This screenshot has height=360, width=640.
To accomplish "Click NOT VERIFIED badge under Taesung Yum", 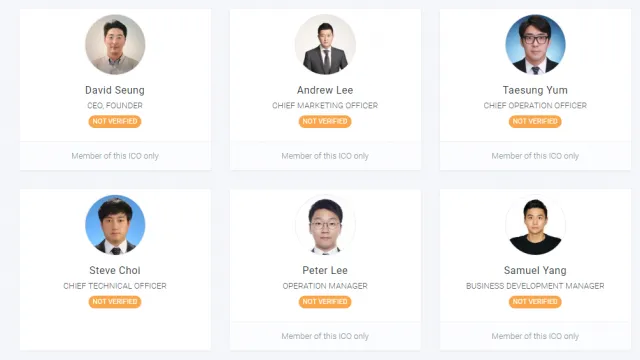I will click(535, 121).
